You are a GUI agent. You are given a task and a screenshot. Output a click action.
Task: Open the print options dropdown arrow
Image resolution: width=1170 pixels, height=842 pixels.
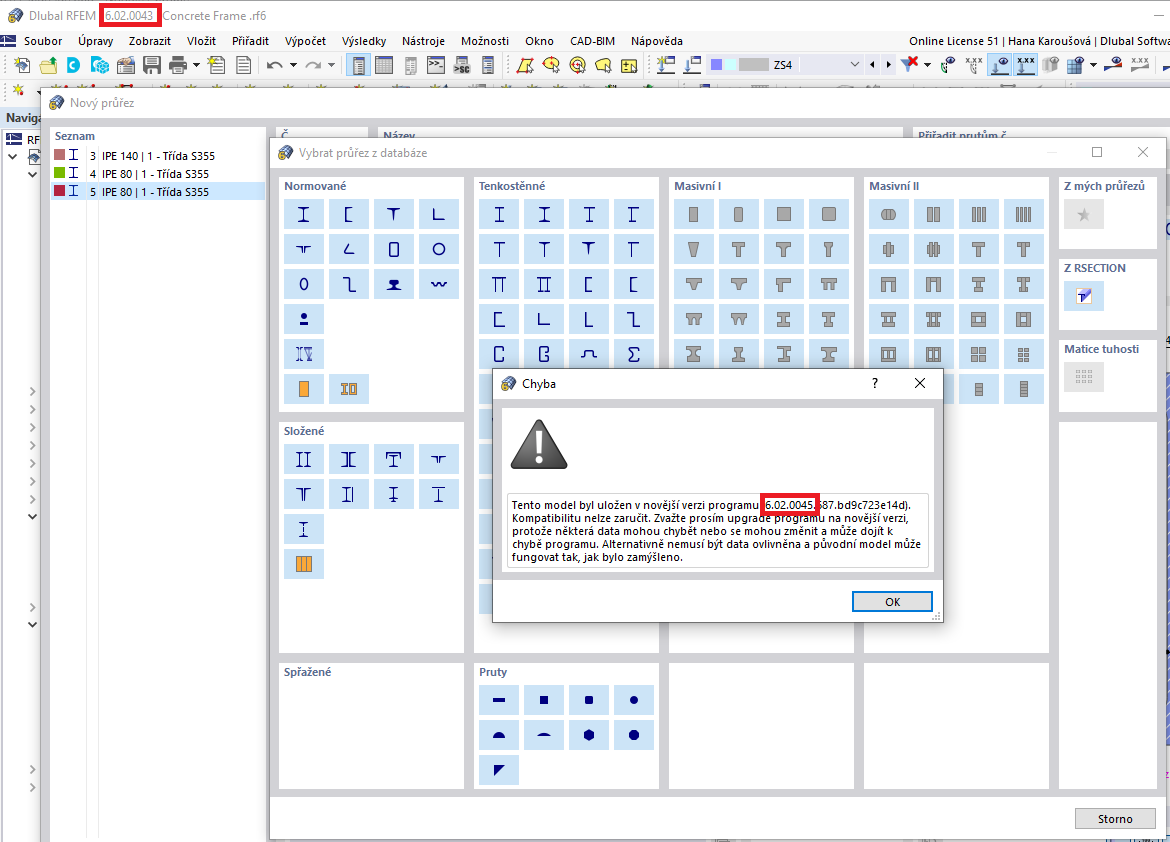(x=196, y=65)
